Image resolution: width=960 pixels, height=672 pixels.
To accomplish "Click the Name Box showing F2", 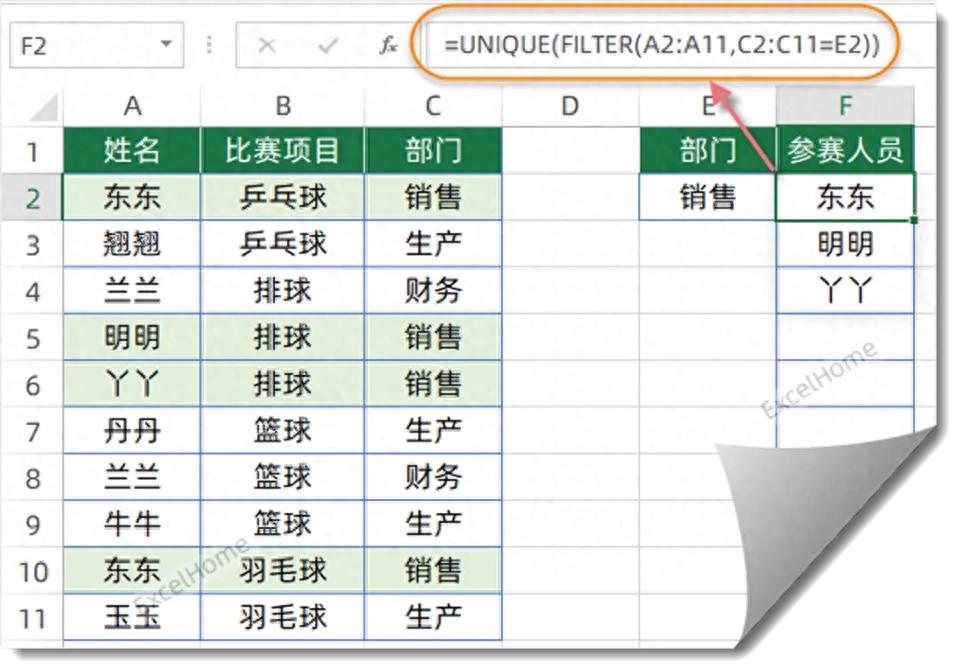I will tap(96, 45).
